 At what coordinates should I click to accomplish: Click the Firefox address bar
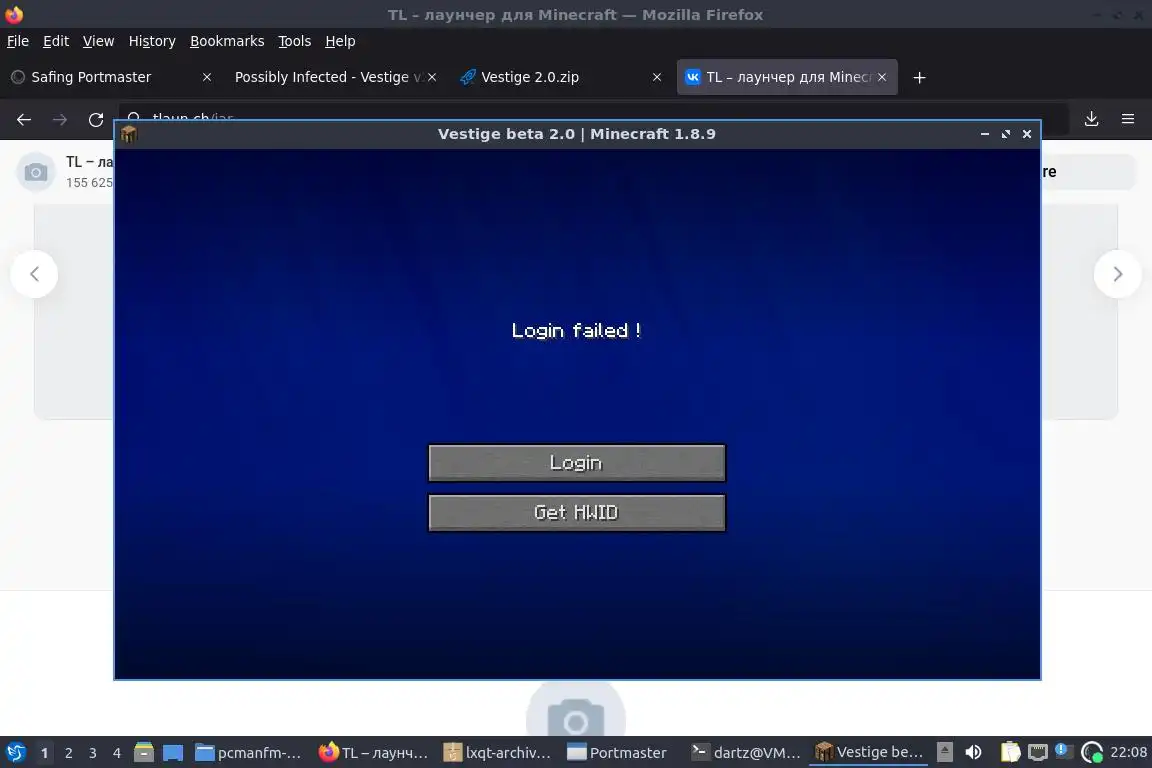tap(594, 118)
